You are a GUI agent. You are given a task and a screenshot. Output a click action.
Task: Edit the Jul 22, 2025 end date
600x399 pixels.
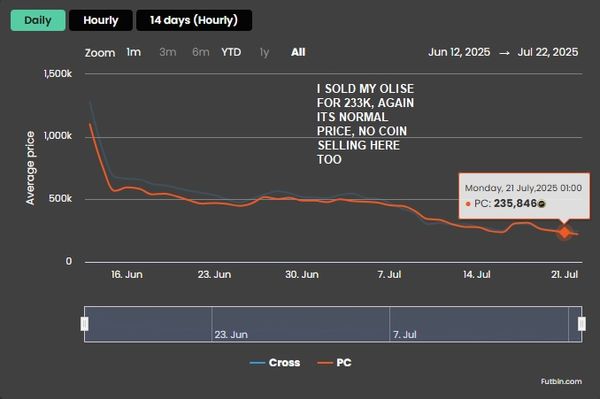548,52
